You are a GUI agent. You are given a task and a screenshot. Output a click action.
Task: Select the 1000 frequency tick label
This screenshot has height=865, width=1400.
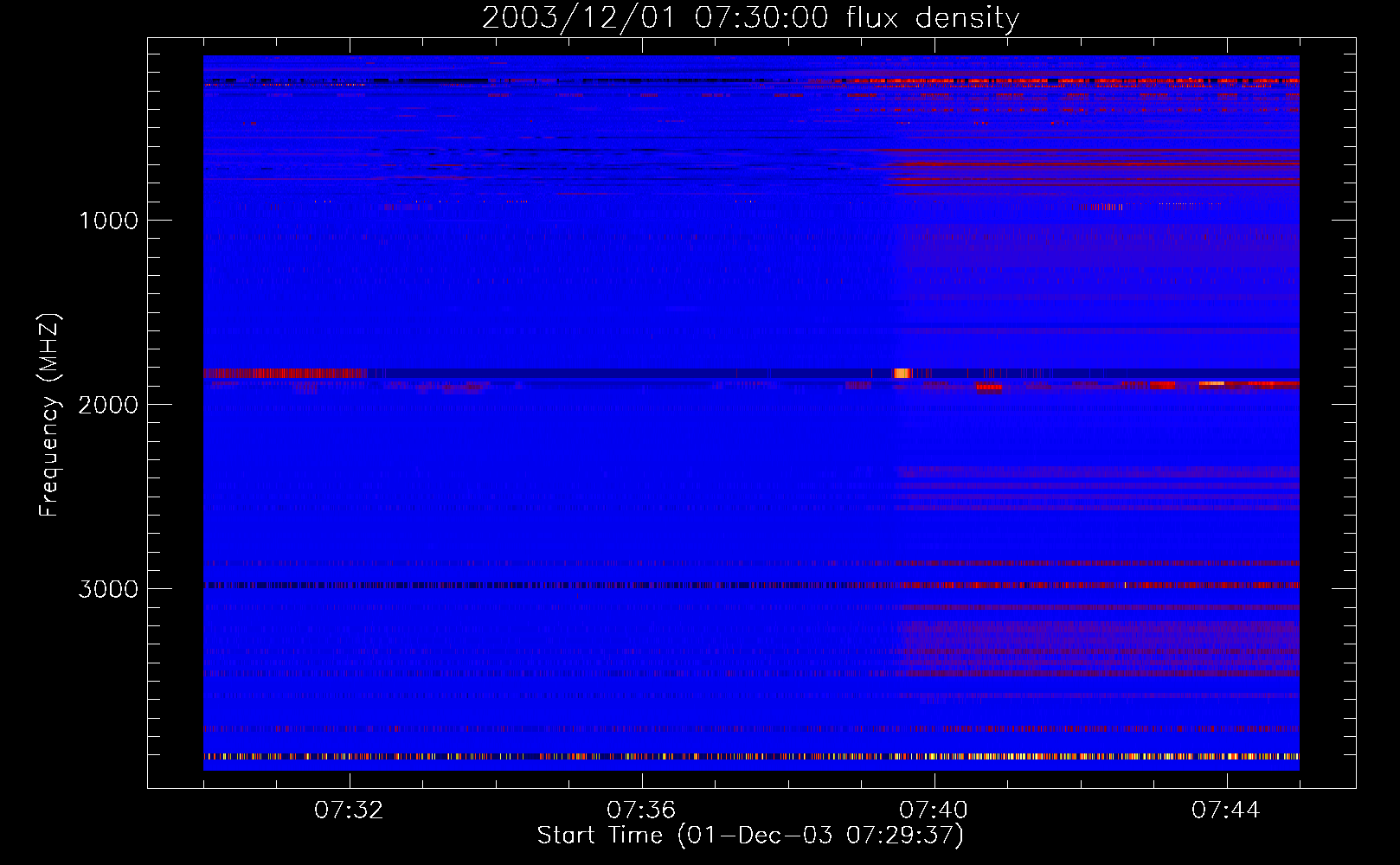tap(108, 221)
